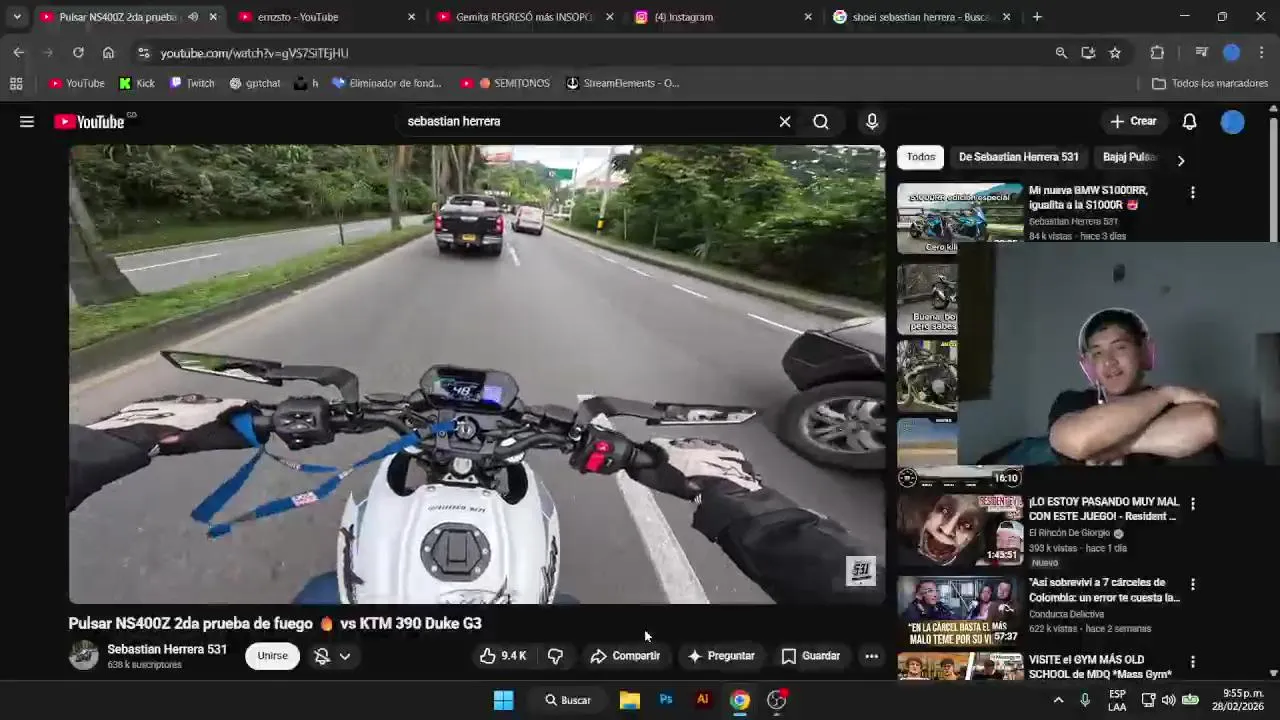Select the Todos filter chip
1280x720 pixels.
point(921,157)
